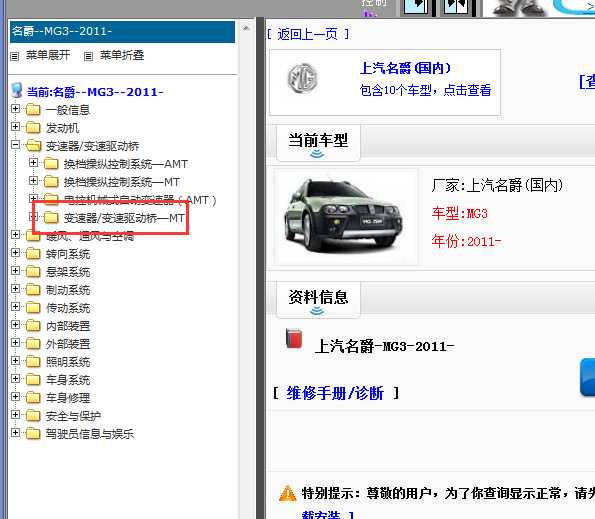The height and width of the screenshot is (519, 595).
Task: Open the 车身修理 tree item label
Action: pos(68,398)
